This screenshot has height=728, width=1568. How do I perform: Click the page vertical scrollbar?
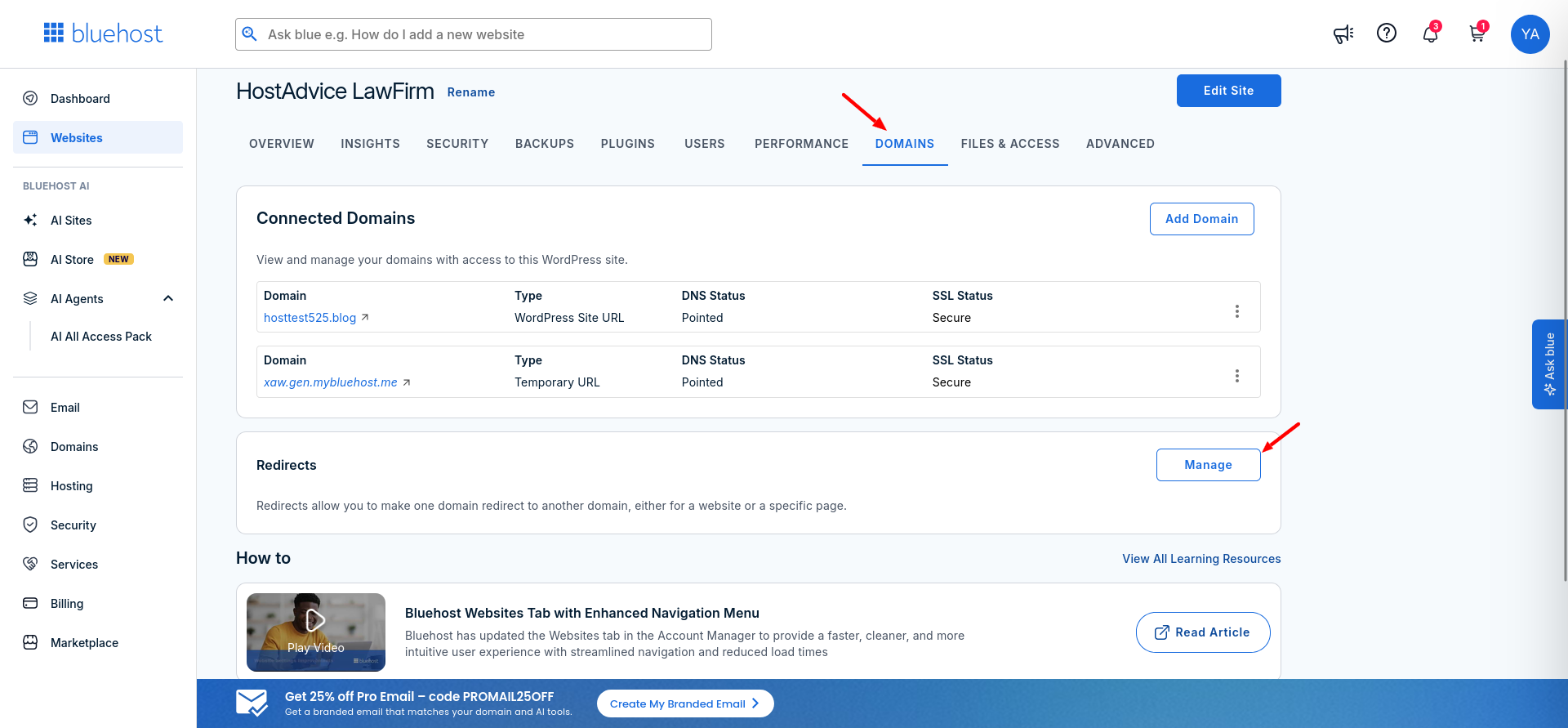[1564, 319]
